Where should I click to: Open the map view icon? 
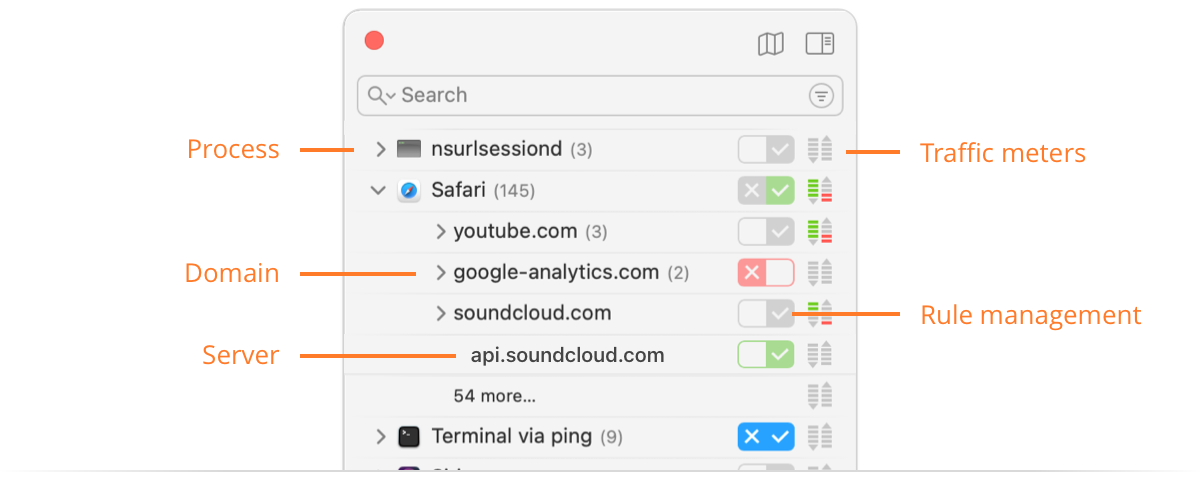[770, 44]
